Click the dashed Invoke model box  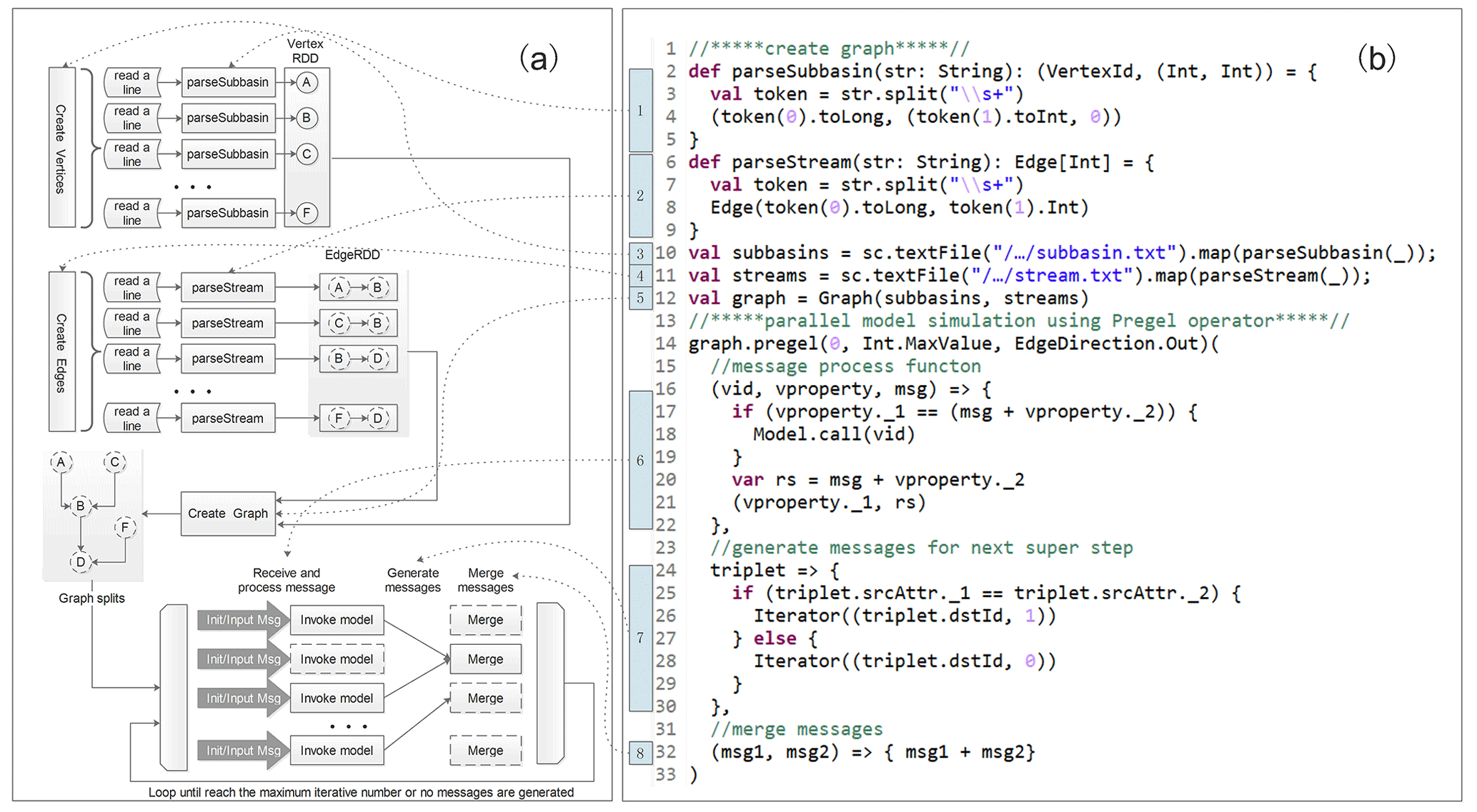(337, 659)
